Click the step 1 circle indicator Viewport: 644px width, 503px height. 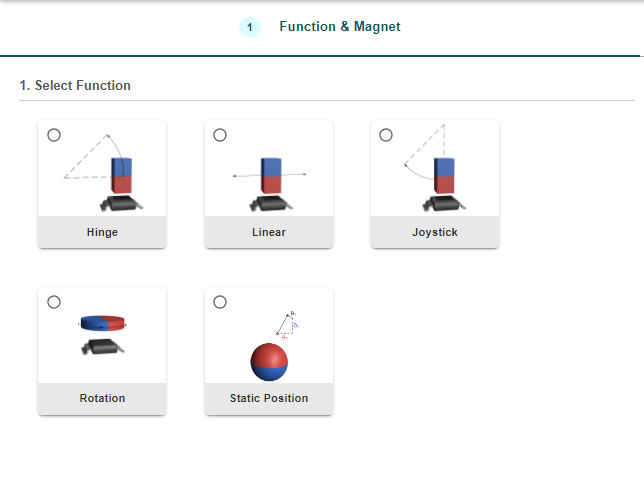249,27
